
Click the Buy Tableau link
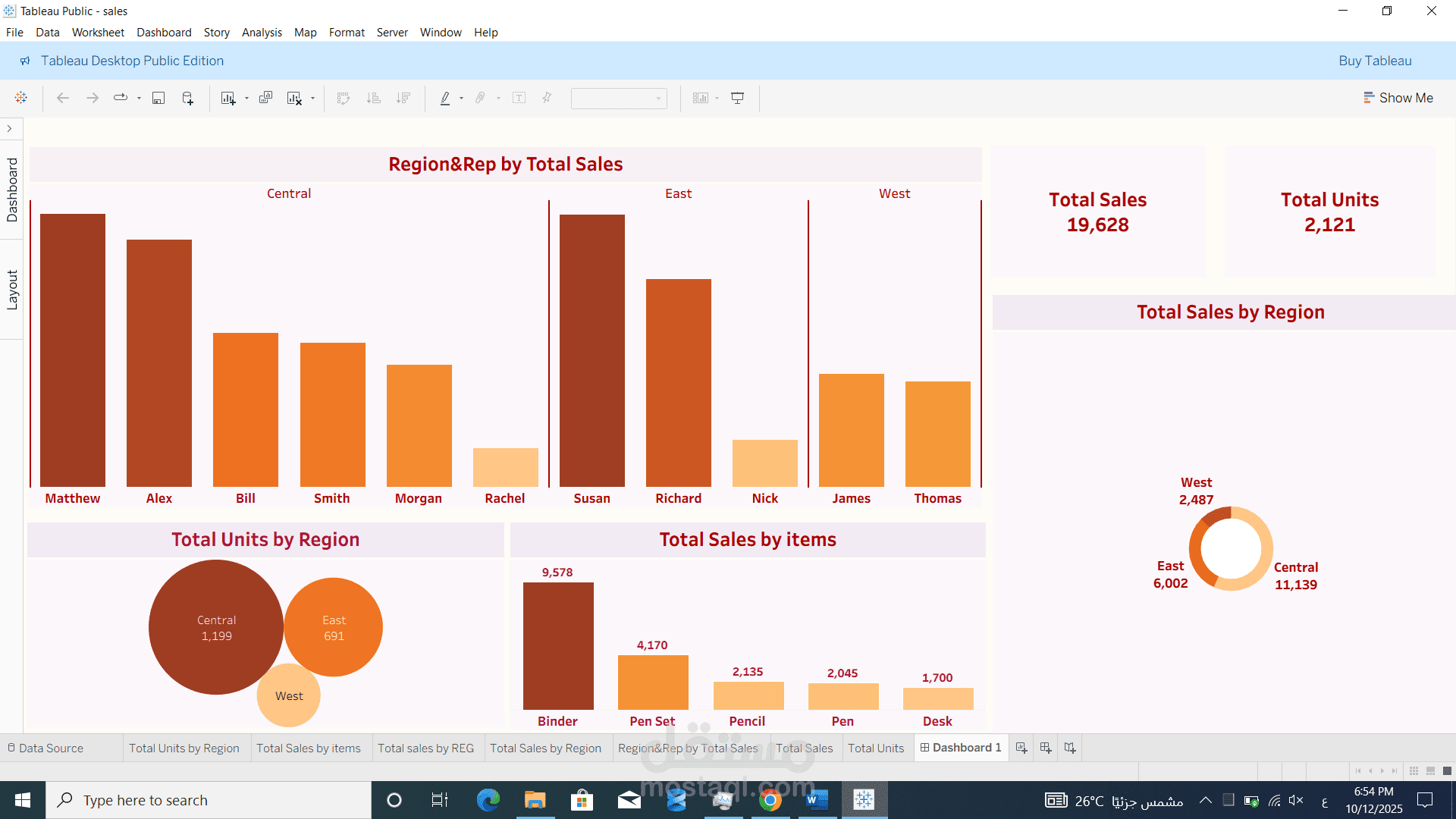[x=1375, y=61]
